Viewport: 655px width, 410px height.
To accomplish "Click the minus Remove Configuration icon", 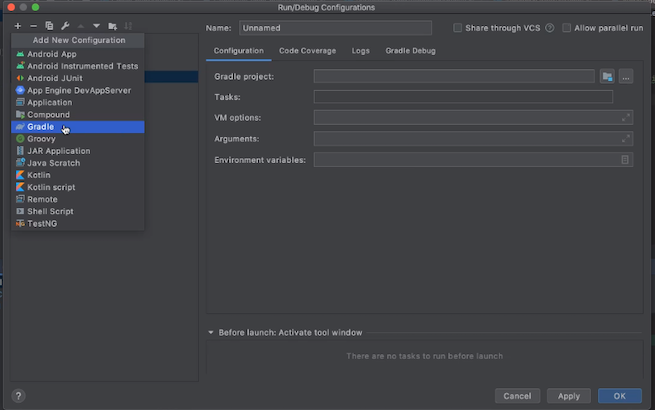I will pyautogui.click(x=33, y=25).
